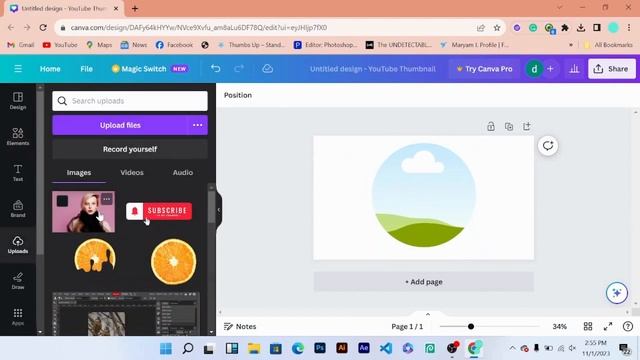Open the Canva hamburger menu
Viewport: 640px width, 360px height.
(18, 69)
